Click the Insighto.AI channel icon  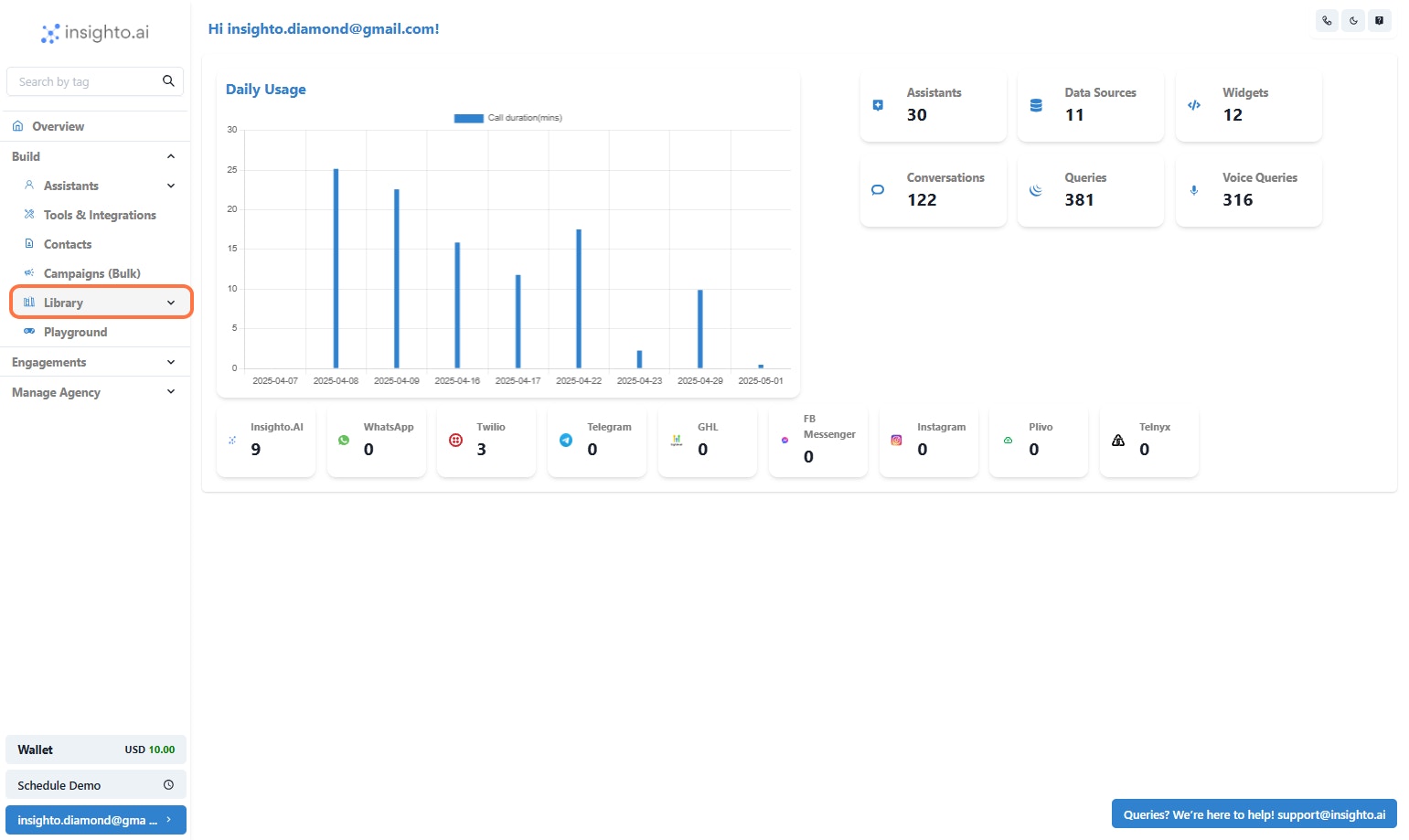[232, 440]
